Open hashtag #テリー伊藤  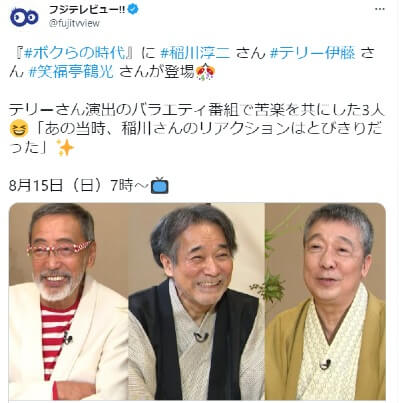tap(312, 53)
